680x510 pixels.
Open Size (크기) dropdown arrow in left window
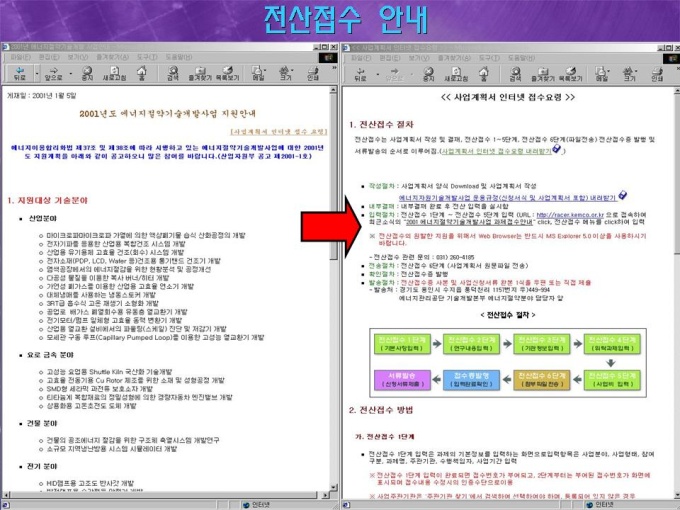(292, 70)
